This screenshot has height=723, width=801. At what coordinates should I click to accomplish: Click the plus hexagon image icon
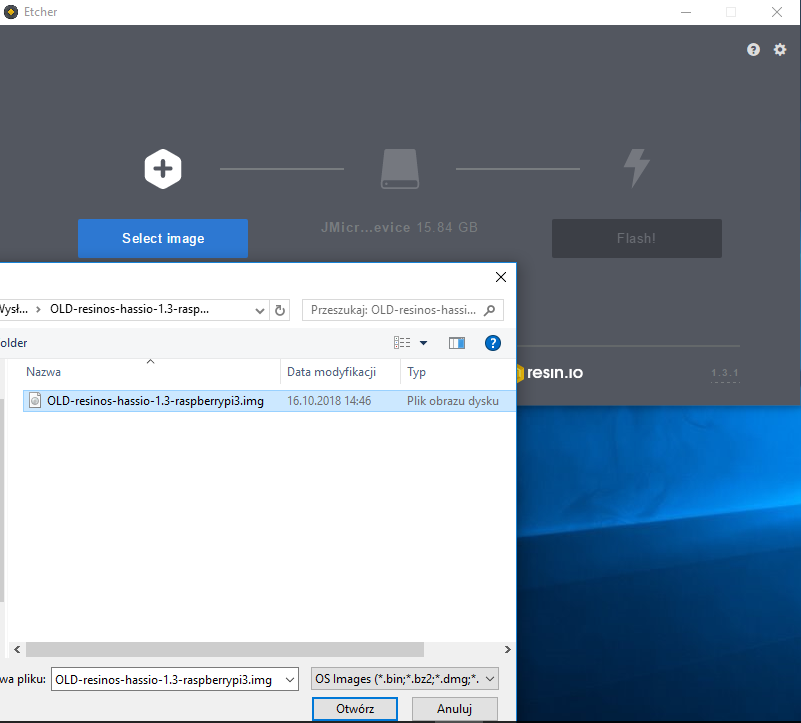[163, 169]
